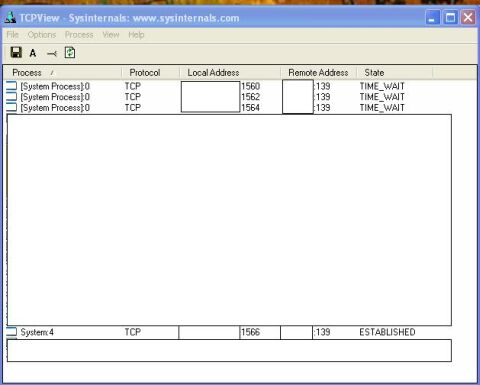
Task: Click the icon beside System:4
Action: (x=12, y=332)
